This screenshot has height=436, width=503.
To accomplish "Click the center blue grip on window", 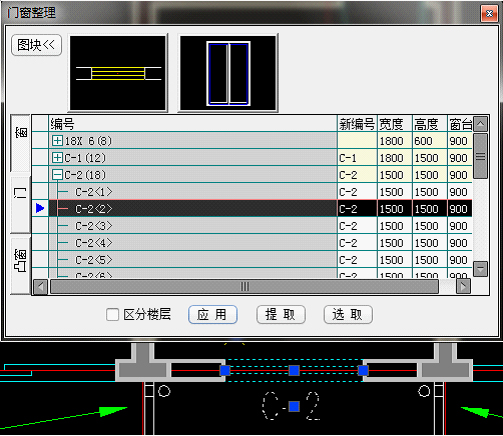I will pyautogui.click(x=294, y=370).
